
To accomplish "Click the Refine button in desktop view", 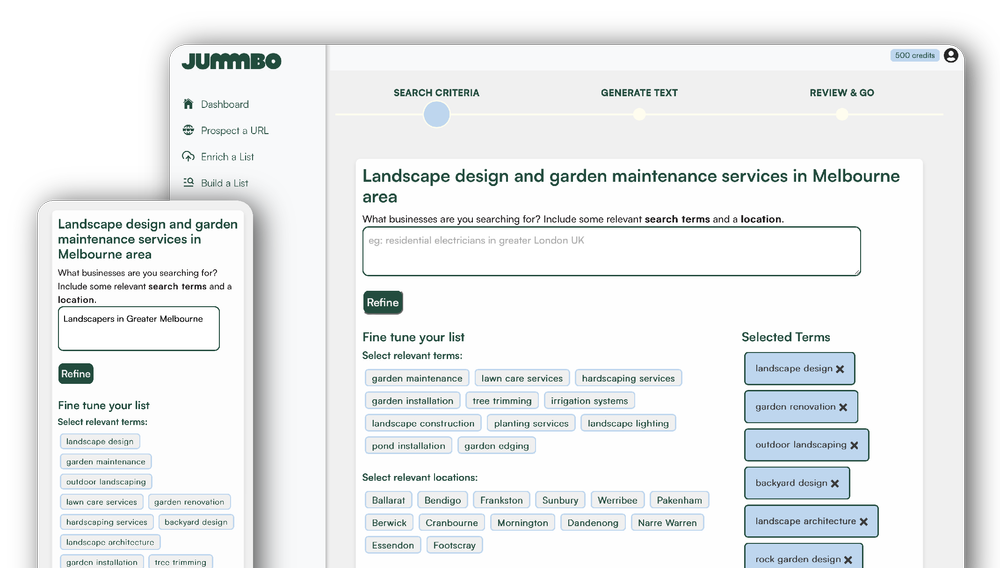I will click(383, 303).
